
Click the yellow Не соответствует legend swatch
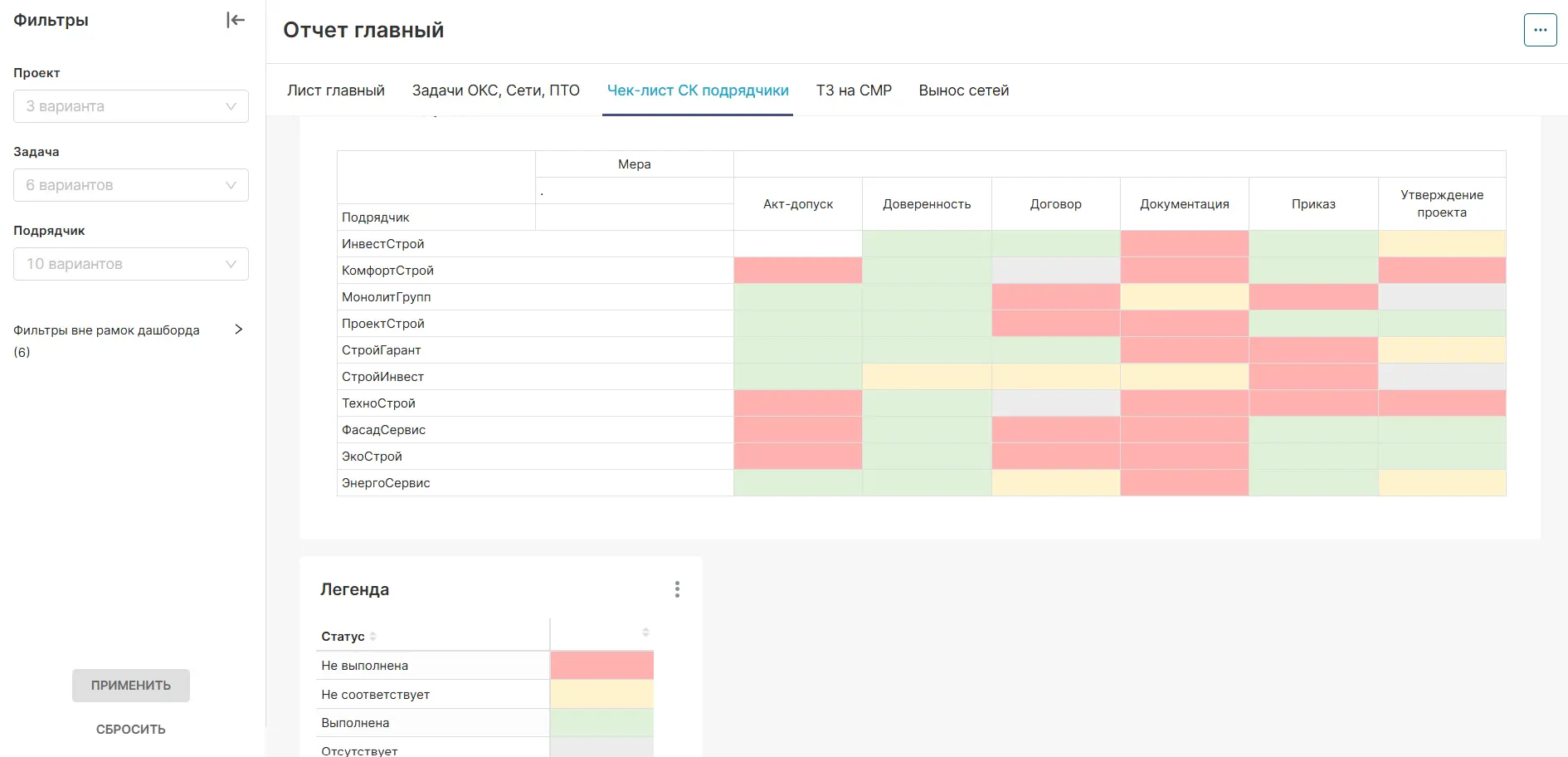[601, 695]
